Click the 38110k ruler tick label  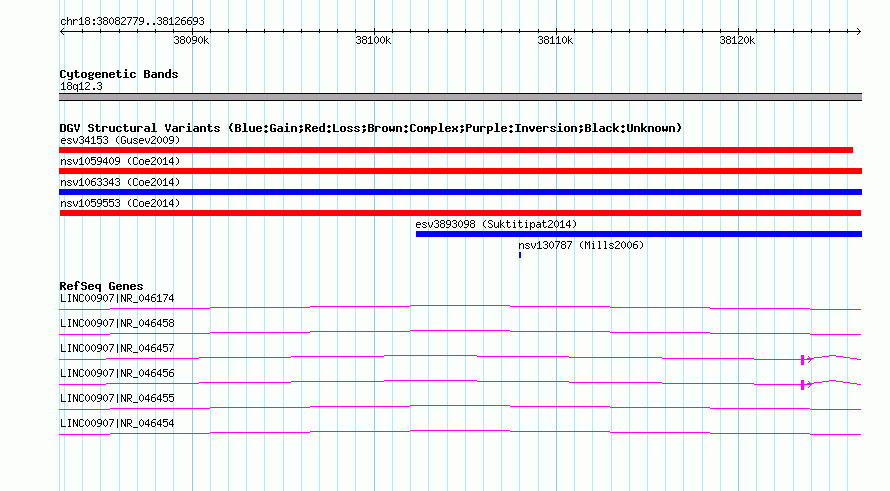click(555, 40)
